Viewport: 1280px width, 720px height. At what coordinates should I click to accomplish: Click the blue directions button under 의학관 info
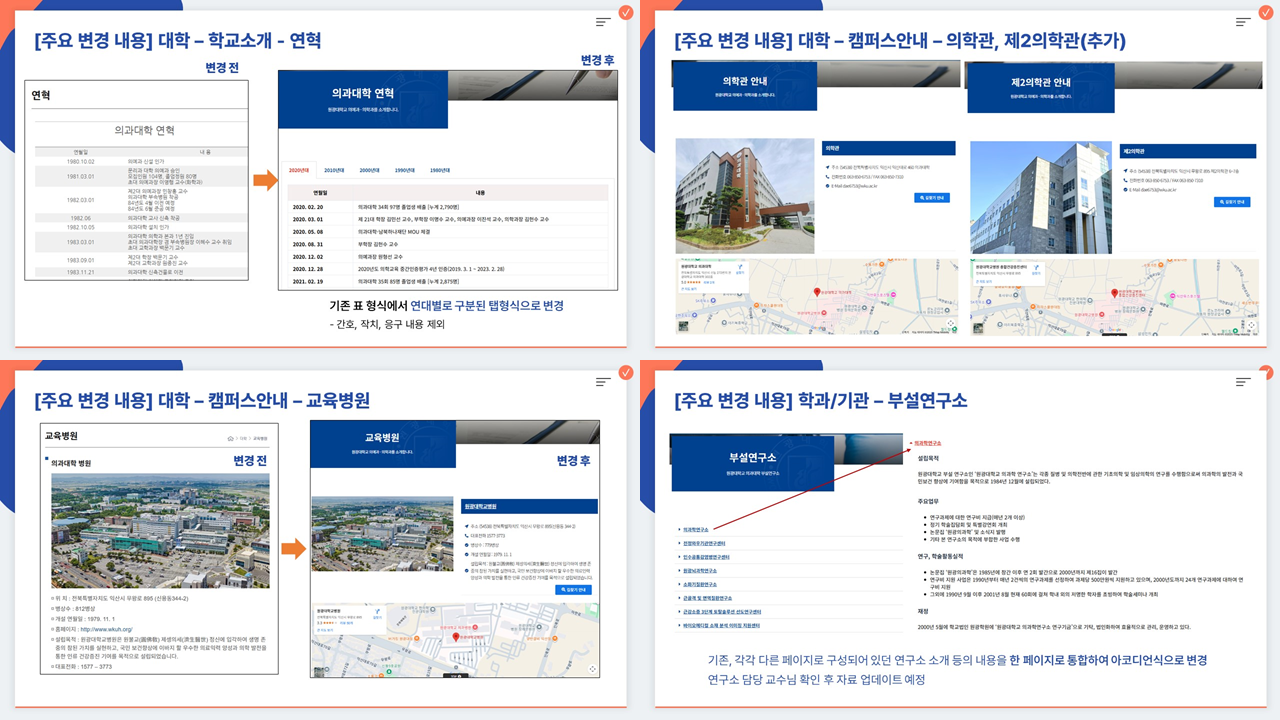tap(931, 198)
